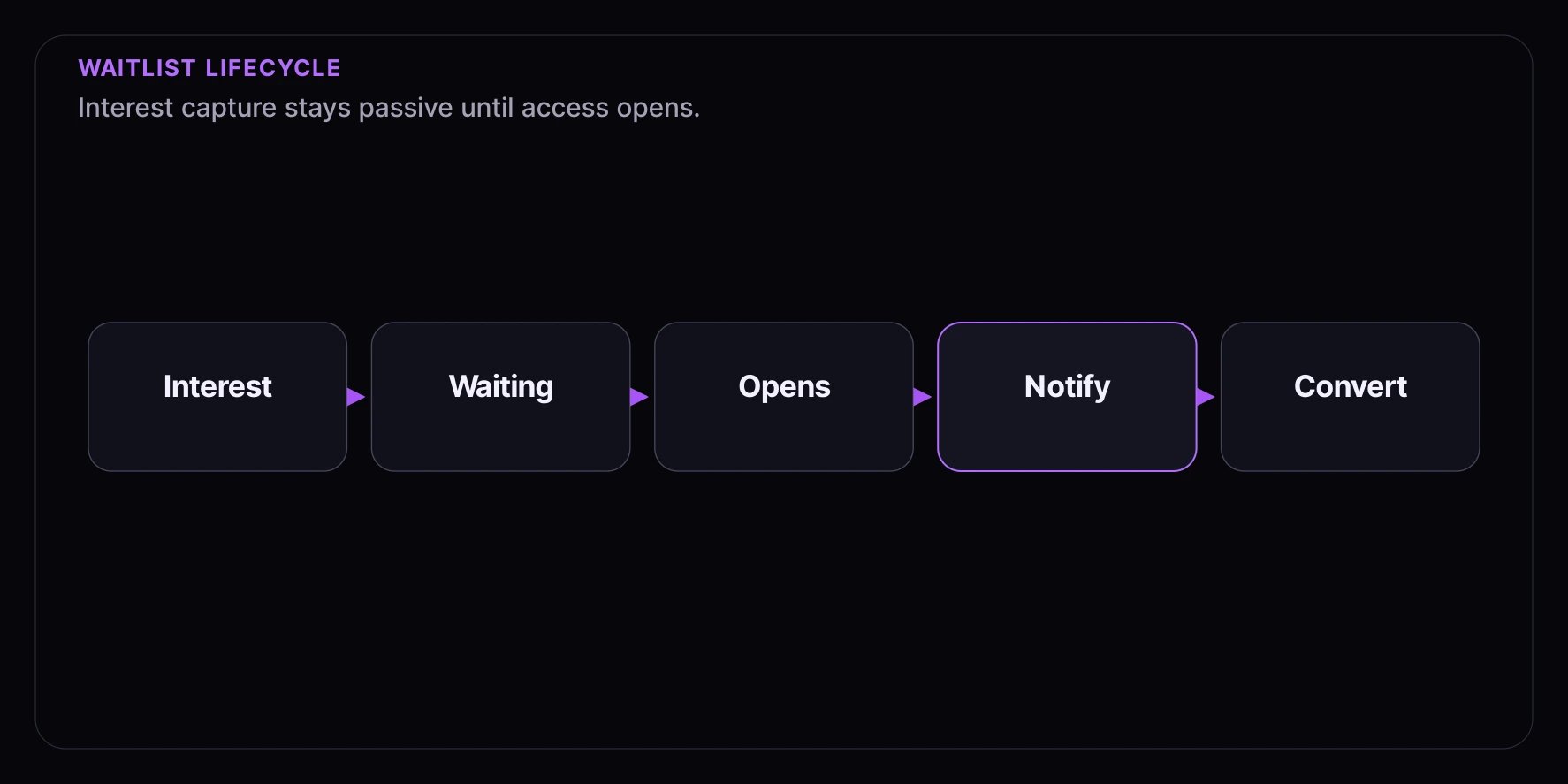
Task: Click the 'Notify' label text
Action: pyautogui.click(x=1067, y=387)
